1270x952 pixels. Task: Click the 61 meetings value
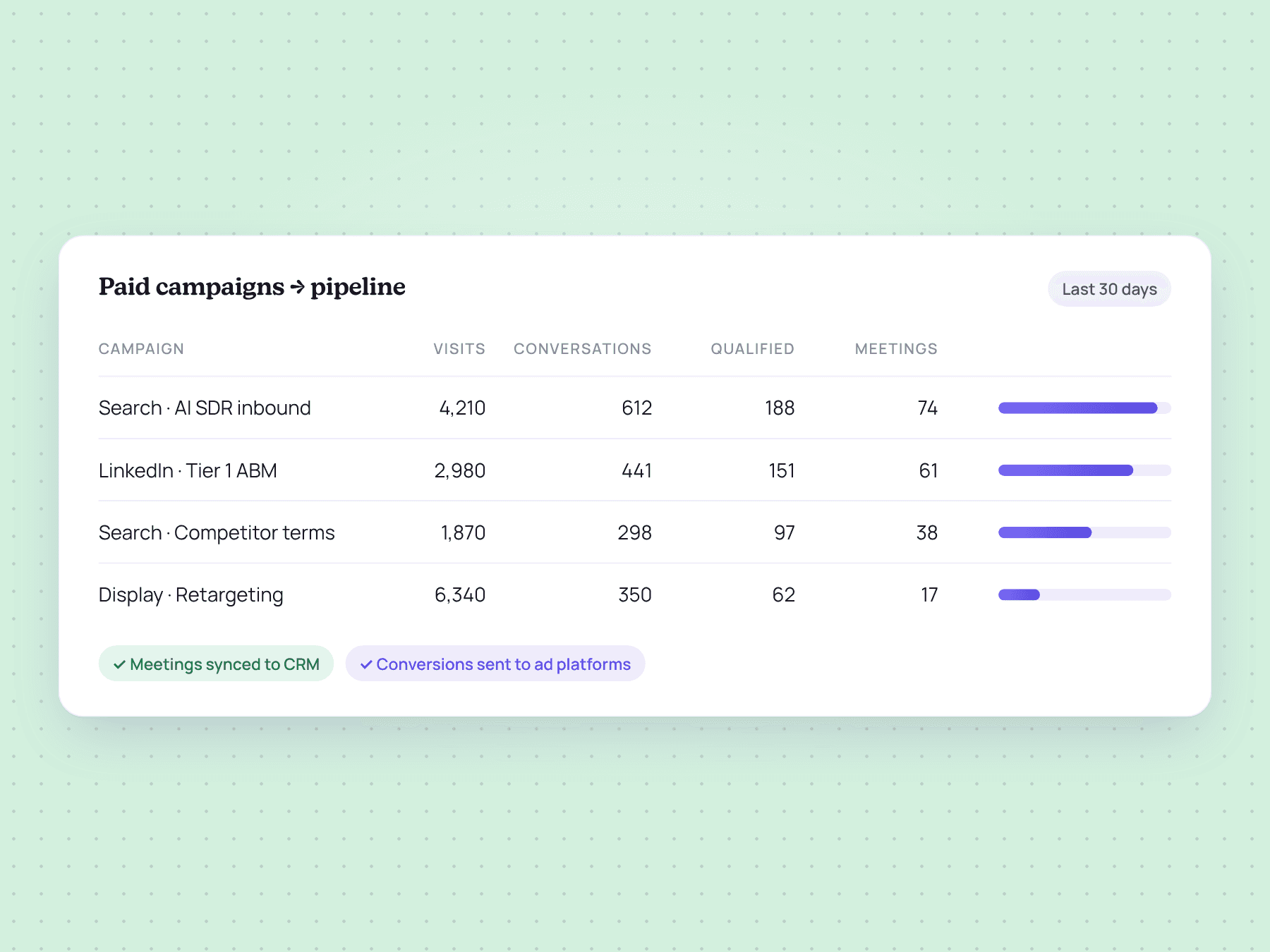pos(929,471)
